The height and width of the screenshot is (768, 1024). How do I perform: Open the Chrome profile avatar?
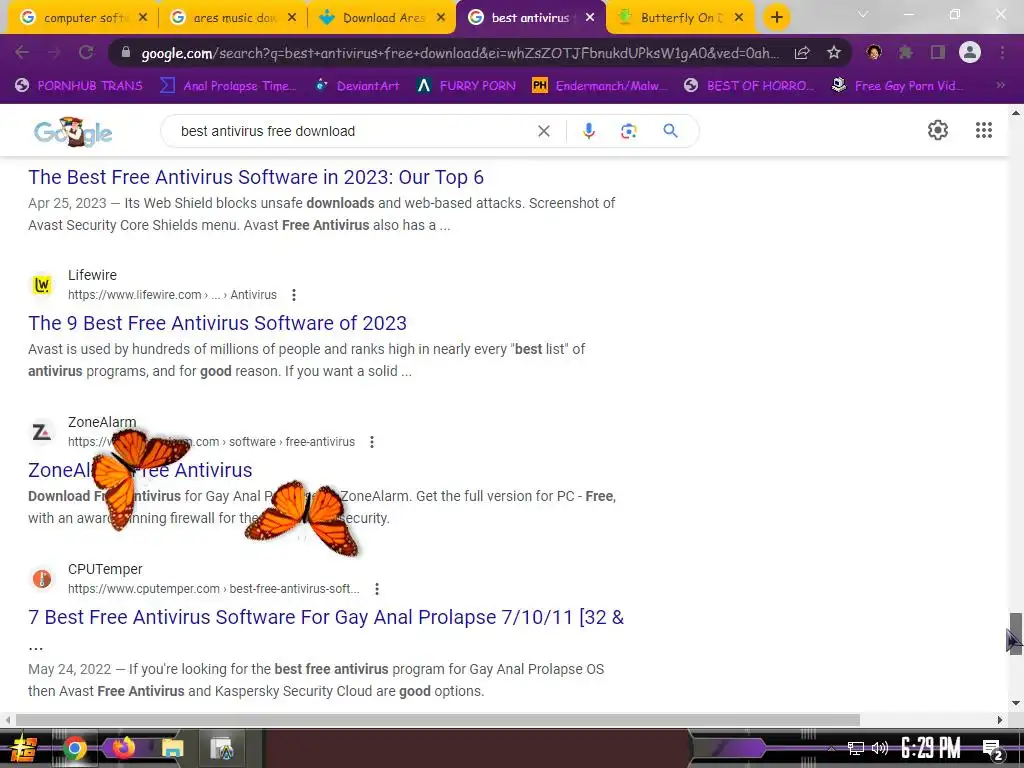point(970,52)
